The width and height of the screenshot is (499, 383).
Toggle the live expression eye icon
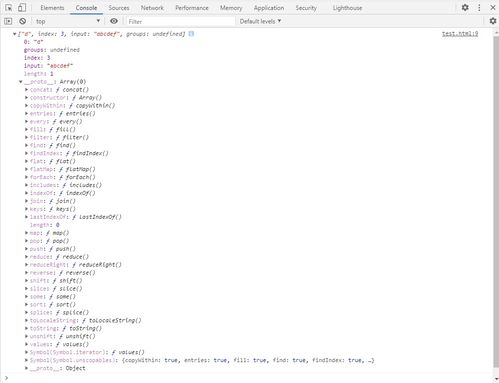coord(114,21)
